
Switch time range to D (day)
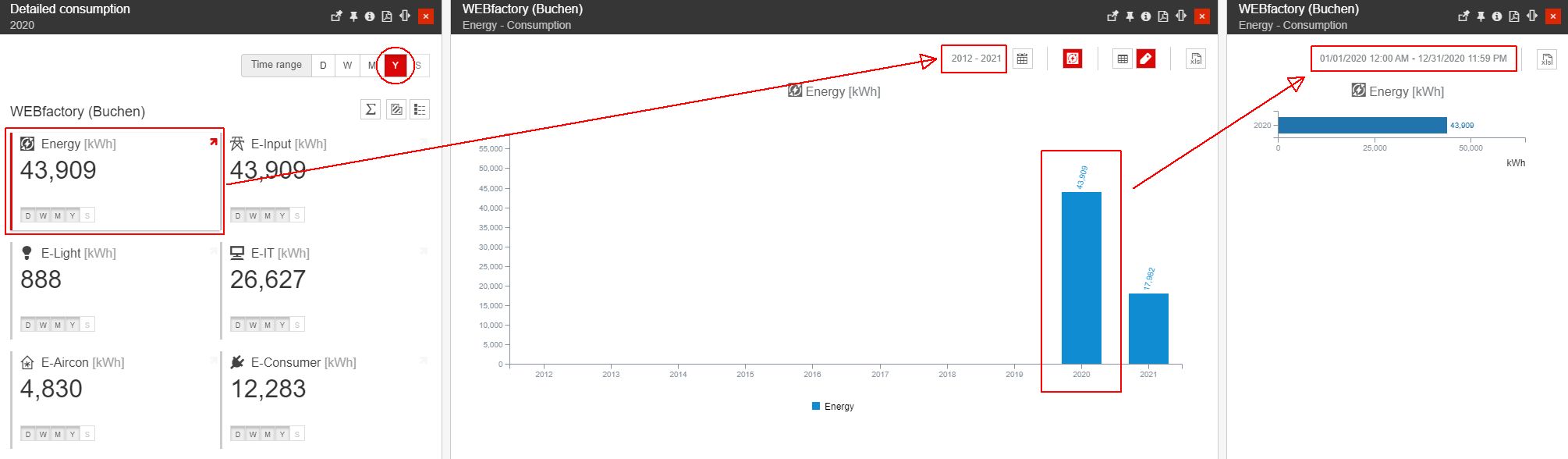point(323,66)
